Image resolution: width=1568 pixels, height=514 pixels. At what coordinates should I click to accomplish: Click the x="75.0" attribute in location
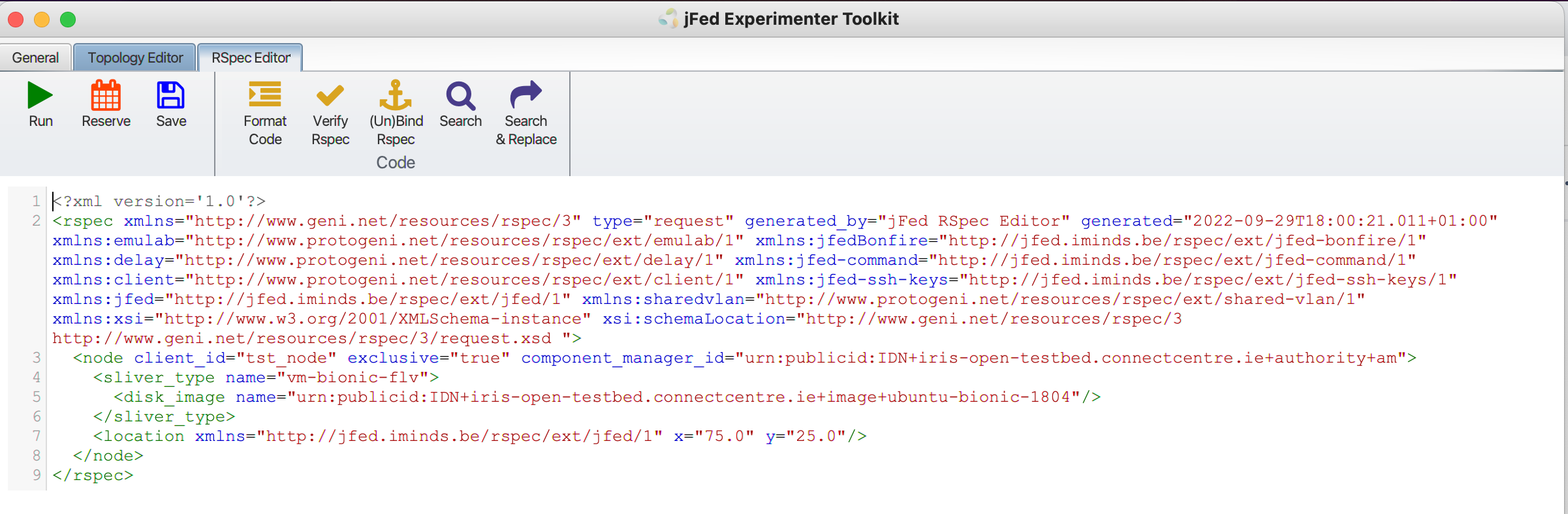coord(713,436)
